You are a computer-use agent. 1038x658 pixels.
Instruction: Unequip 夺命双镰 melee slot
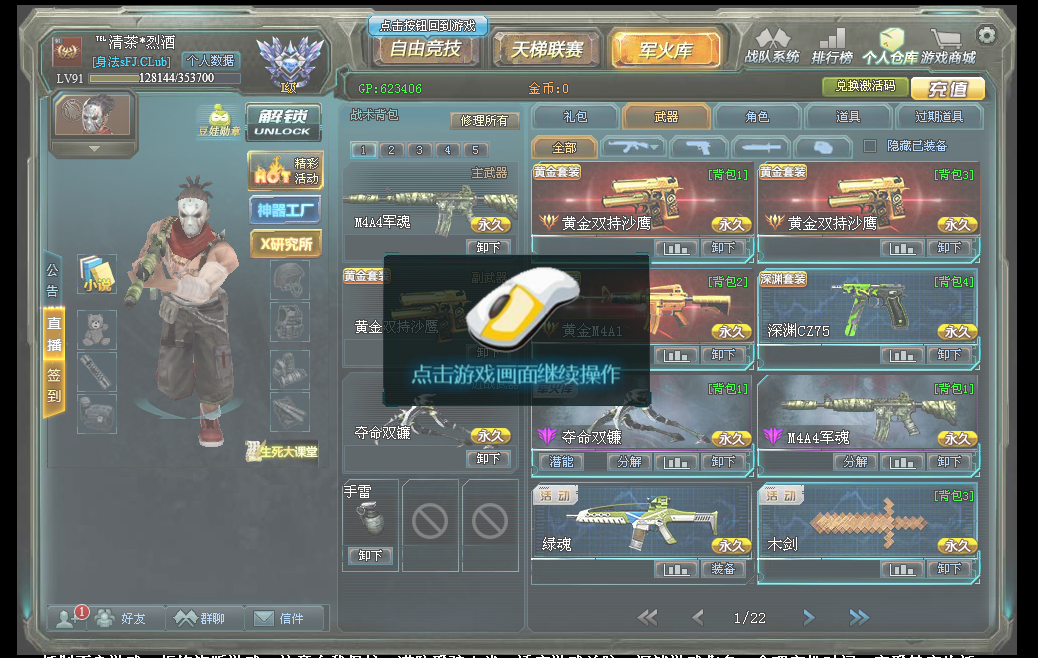click(x=489, y=458)
